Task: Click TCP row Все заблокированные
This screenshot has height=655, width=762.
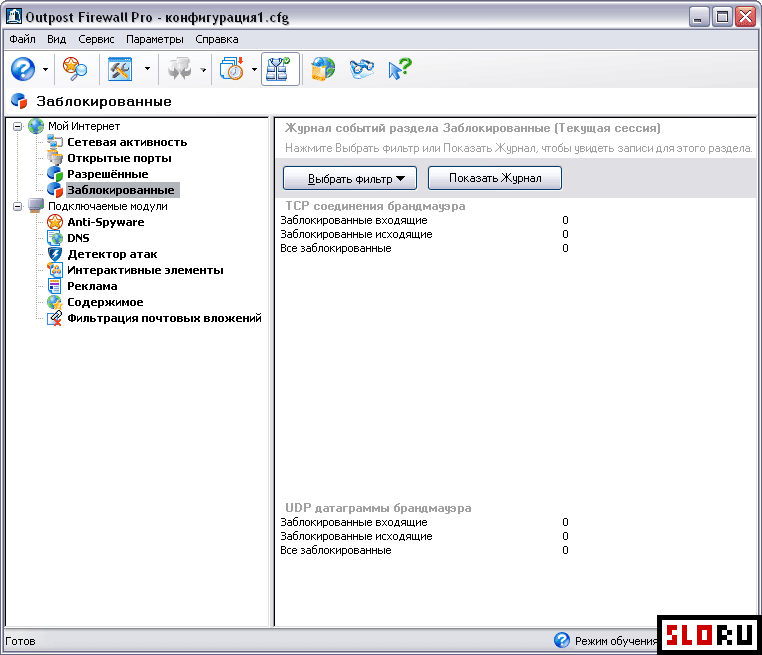Action: click(424, 249)
